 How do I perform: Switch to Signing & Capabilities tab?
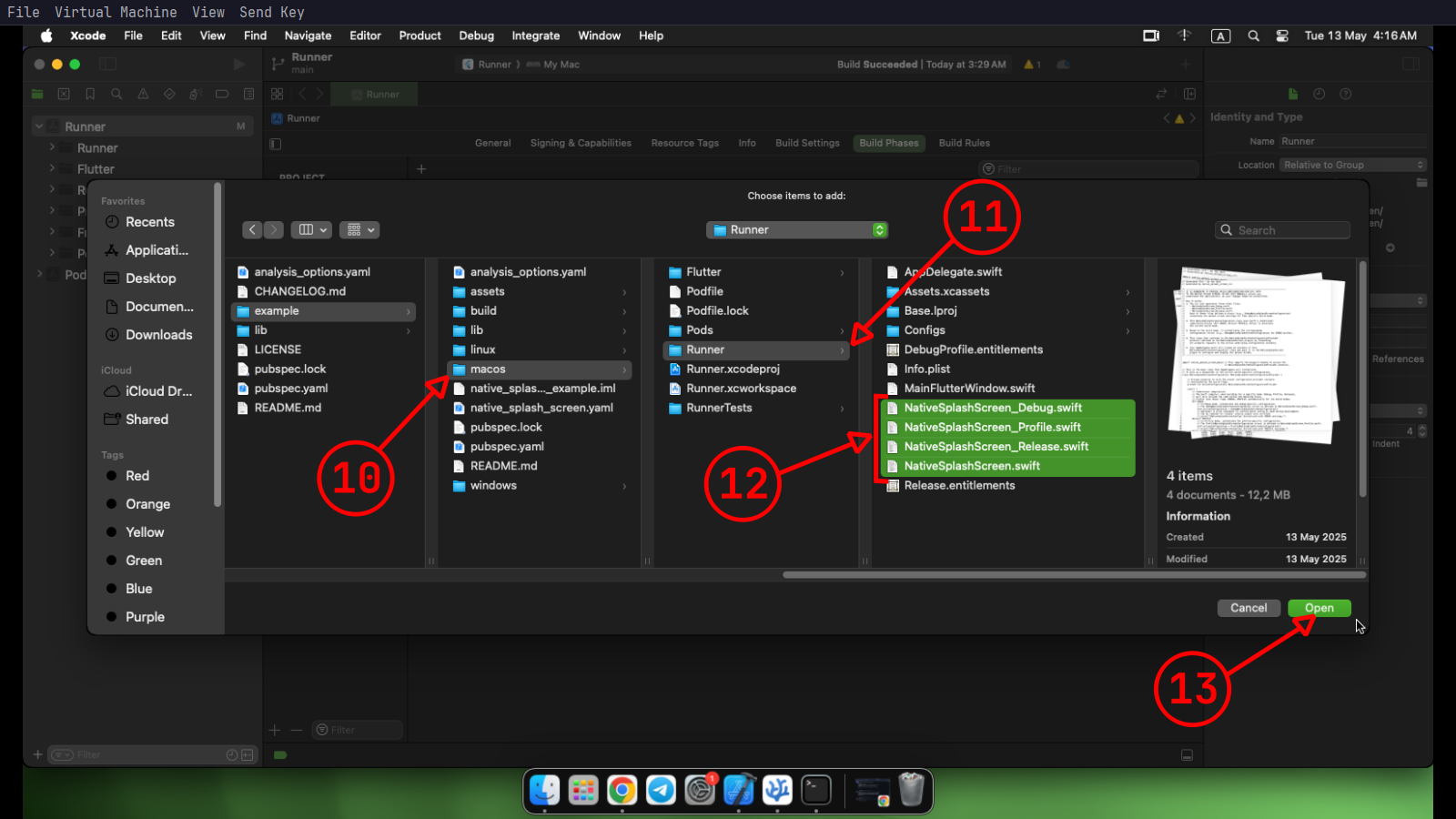point(581,143)
